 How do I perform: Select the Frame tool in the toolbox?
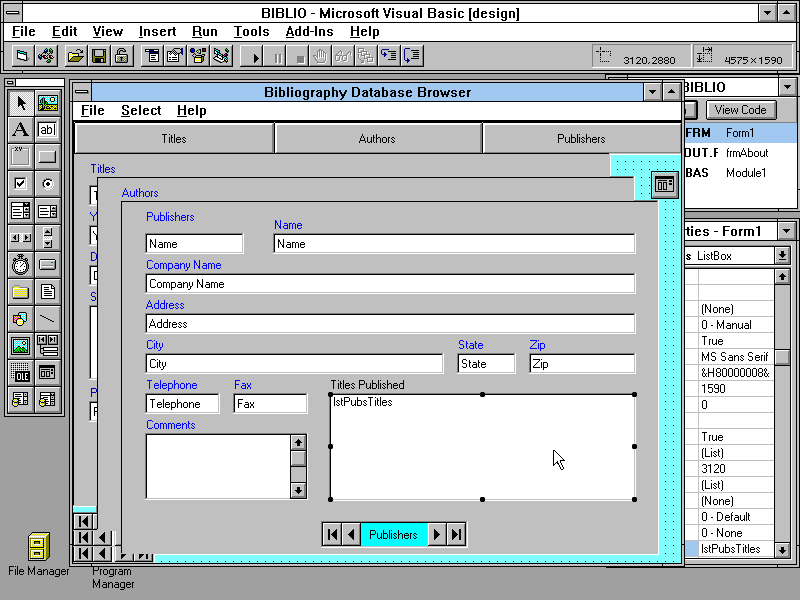pyautogui.click(x=21, y=157)
